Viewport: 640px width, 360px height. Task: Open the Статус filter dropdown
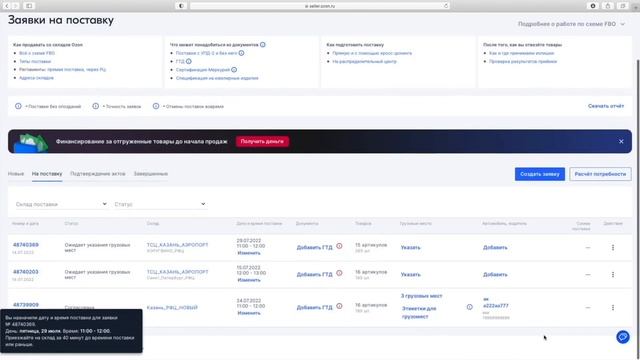(160, 204)
